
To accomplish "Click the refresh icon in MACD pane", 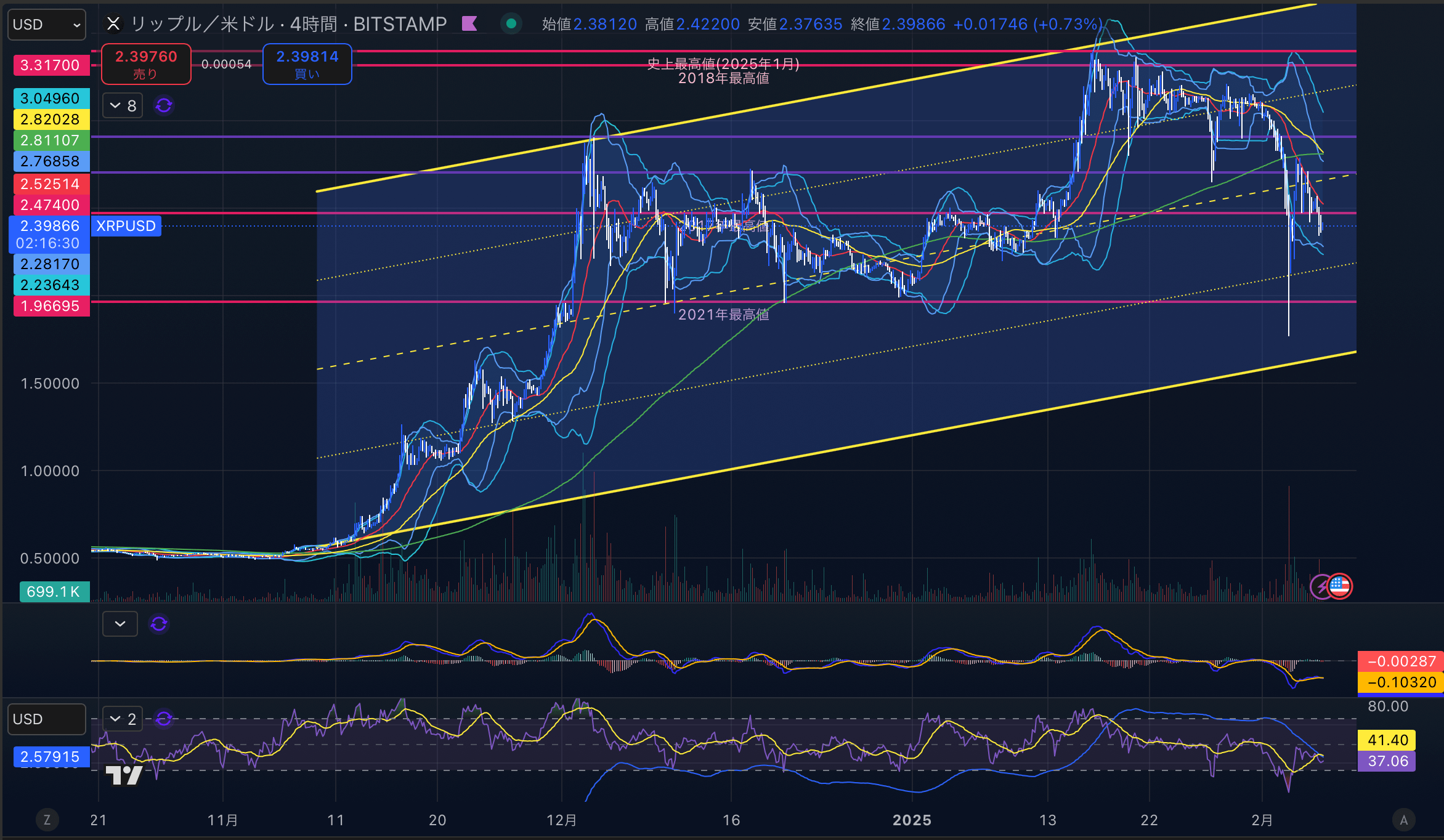I will pos(159,624).
